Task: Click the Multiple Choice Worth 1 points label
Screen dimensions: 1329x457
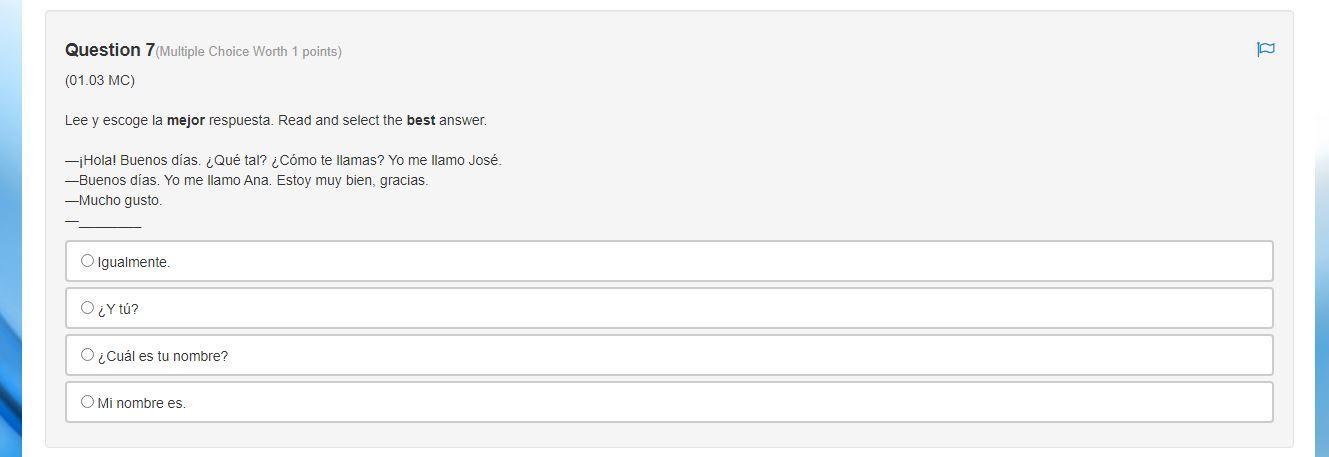Action: click(248, 52)
